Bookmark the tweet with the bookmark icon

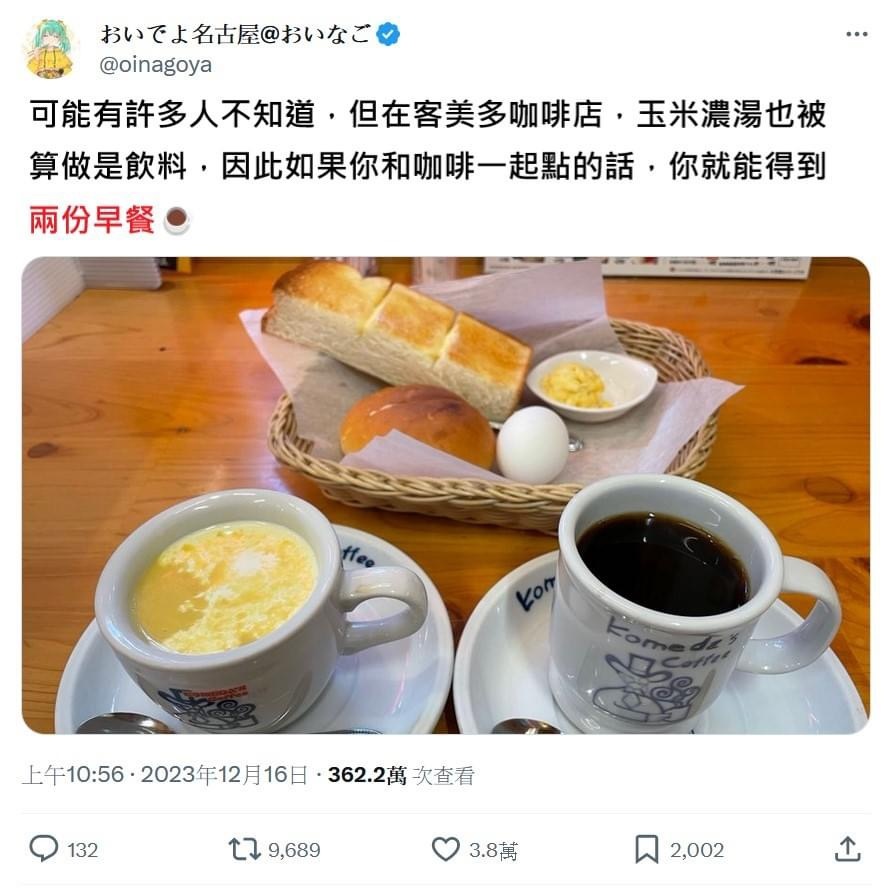pos(646,849)
